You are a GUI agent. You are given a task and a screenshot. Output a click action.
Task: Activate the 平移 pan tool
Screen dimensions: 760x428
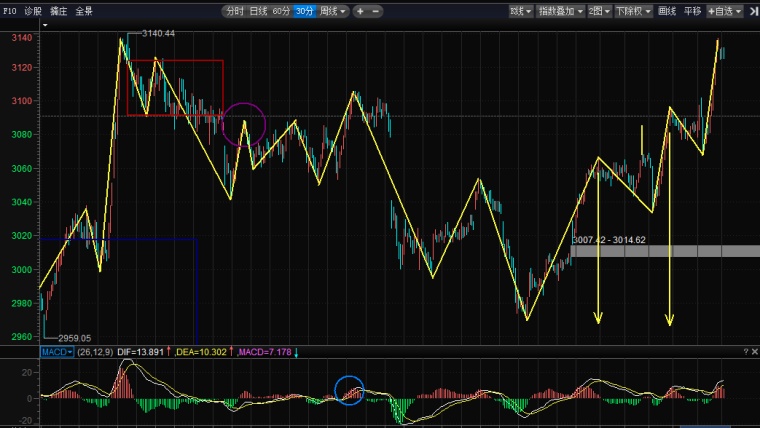click(x=692, y=11)
